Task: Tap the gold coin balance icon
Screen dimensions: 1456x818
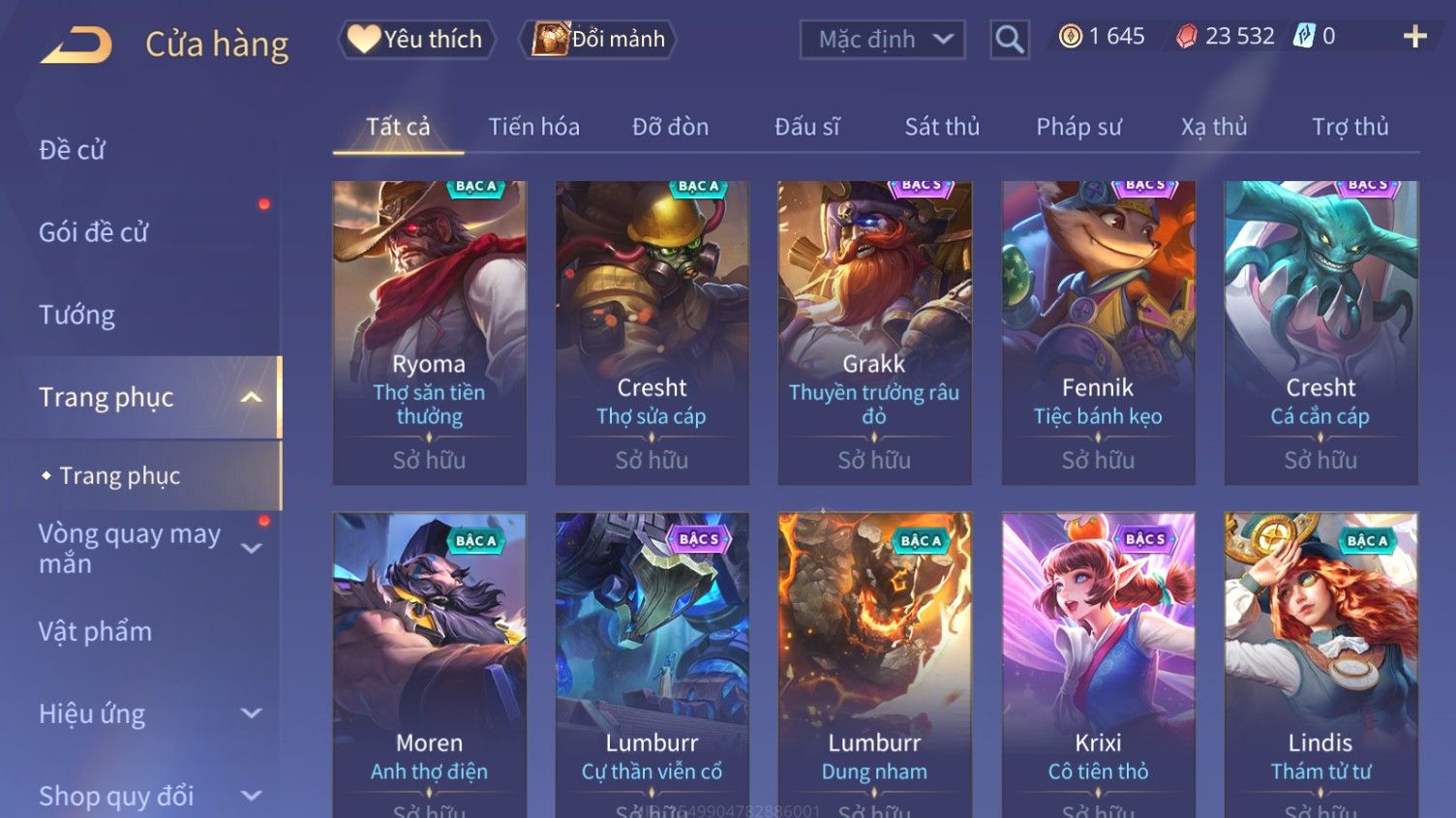Action: pyautogui.click(x=1071, y=37)
